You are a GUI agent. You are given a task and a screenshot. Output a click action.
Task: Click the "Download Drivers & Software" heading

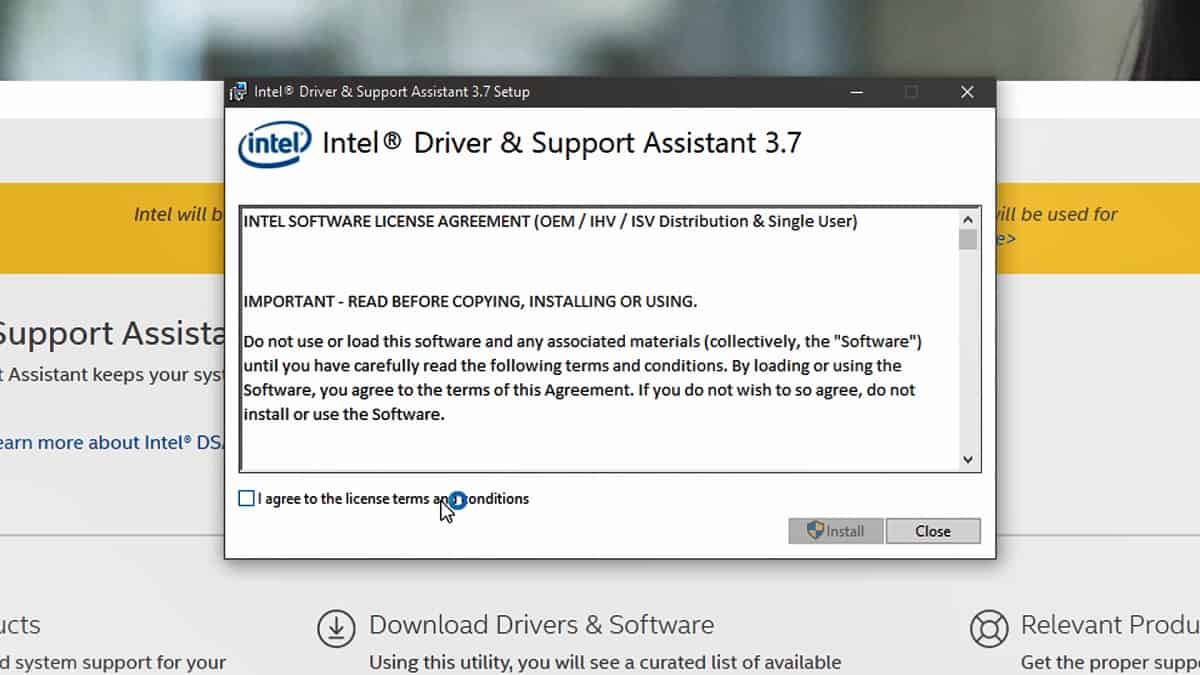point(542,625)
